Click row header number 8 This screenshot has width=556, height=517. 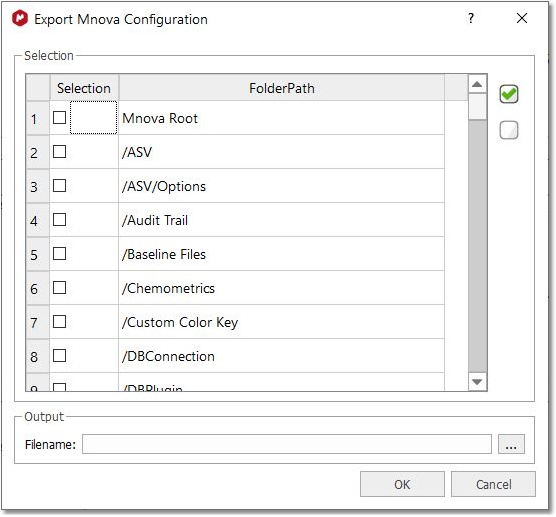click(38, 356)
